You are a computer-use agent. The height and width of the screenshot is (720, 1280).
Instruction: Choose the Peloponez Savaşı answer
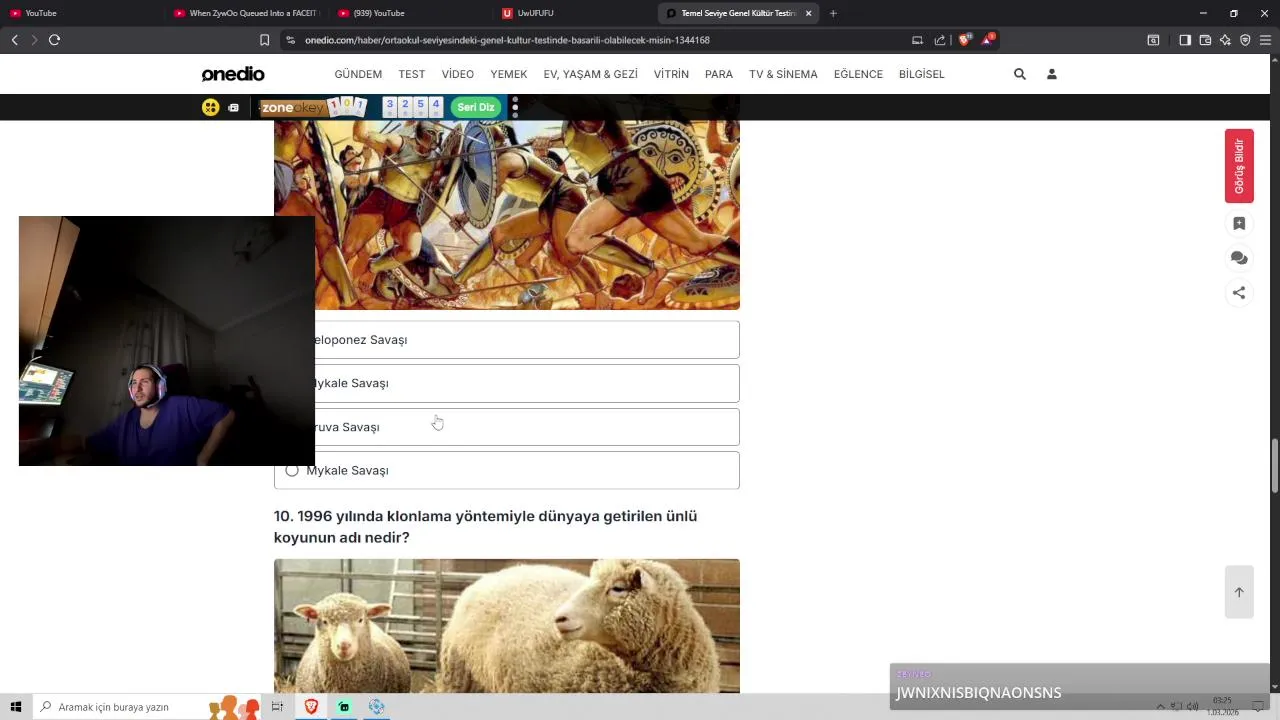point(506,340)
